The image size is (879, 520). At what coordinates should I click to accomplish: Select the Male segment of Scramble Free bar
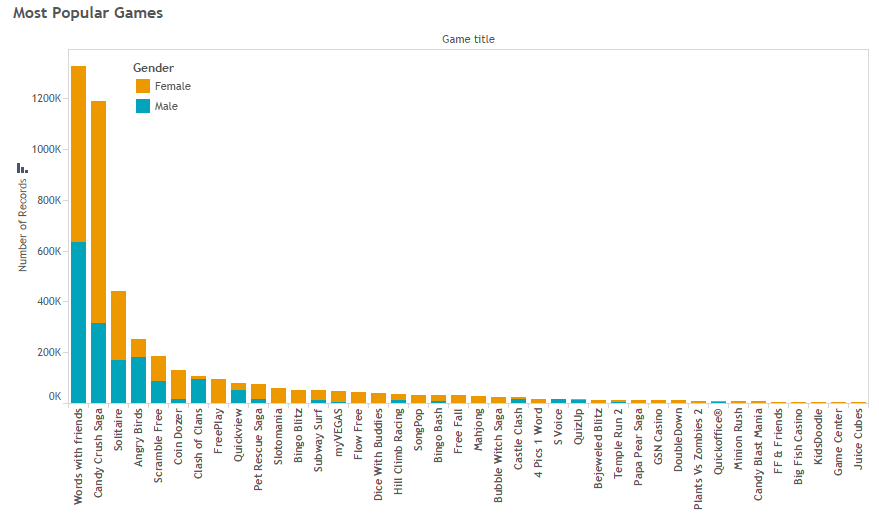coord(159,392)
